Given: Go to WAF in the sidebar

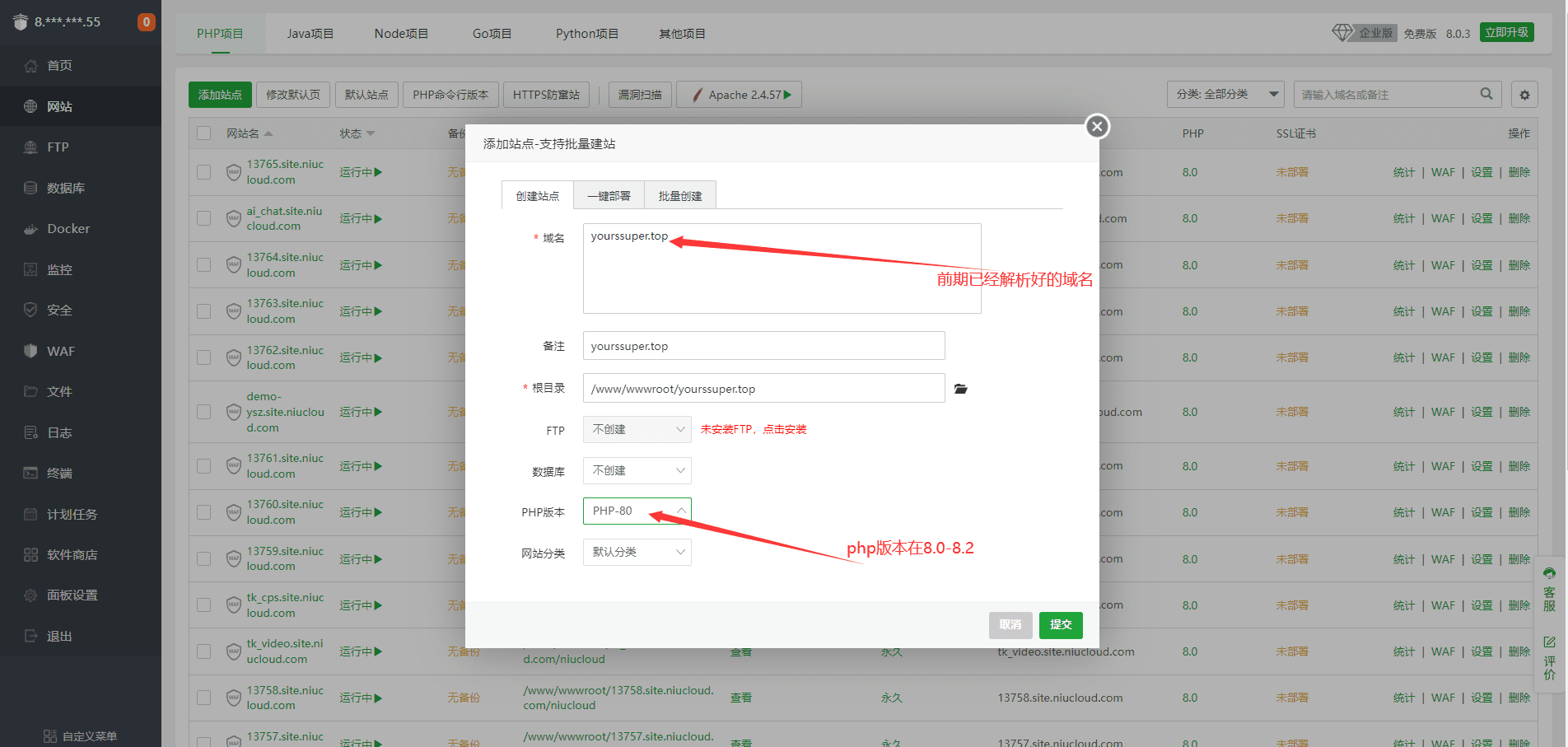Looking at the screenshot, I should [60, 351].
